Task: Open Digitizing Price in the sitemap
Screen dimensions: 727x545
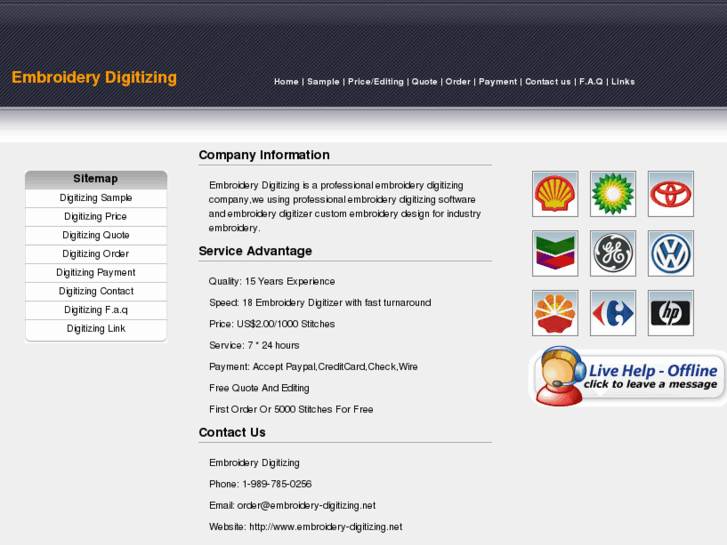Action: click(x=96, y=217)
